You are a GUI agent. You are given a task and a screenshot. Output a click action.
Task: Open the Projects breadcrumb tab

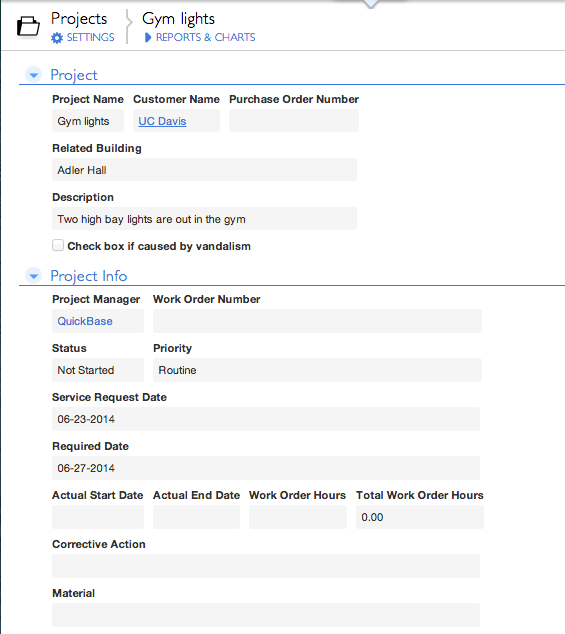click(x=79, y=19)
